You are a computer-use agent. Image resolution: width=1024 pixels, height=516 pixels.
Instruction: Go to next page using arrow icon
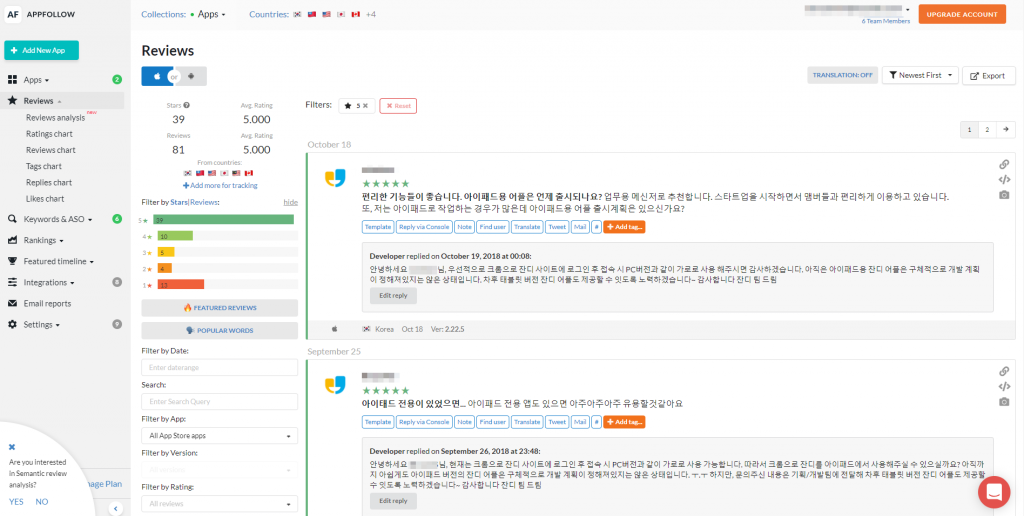[x=1006, y=129]
